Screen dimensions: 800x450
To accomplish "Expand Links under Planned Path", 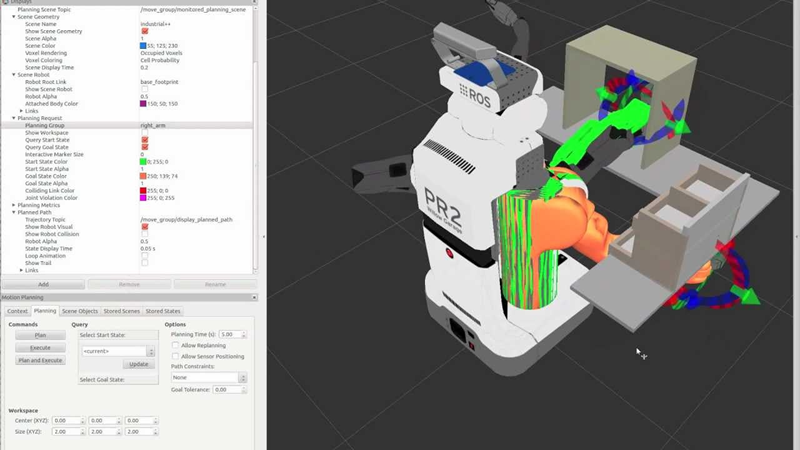I will pyautogui.click(x=21, y=270).
